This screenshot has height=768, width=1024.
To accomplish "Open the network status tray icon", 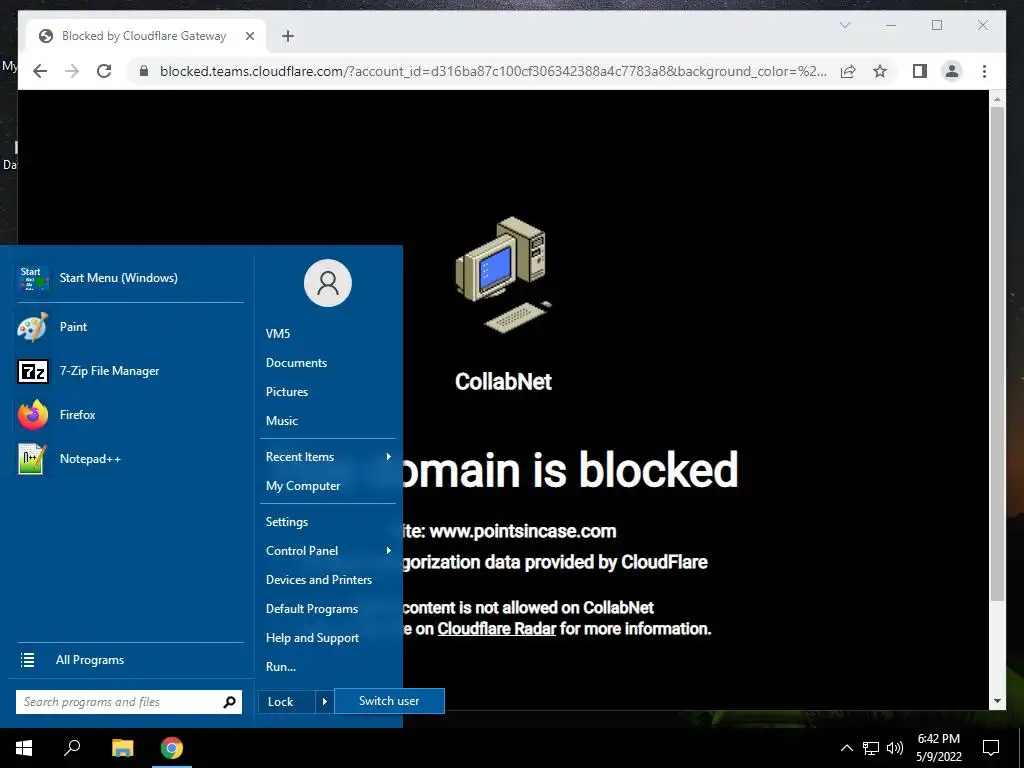I will [x=871, y=748].
